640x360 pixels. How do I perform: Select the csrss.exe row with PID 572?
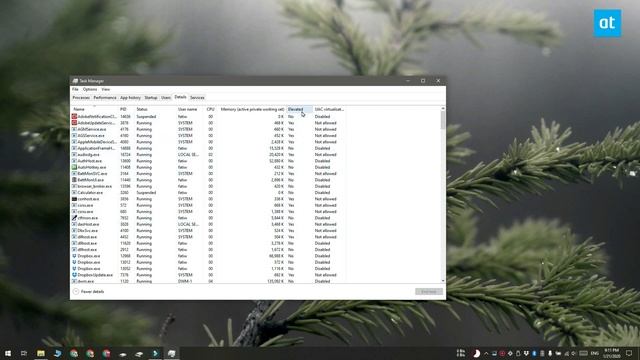tap(85, 205)
